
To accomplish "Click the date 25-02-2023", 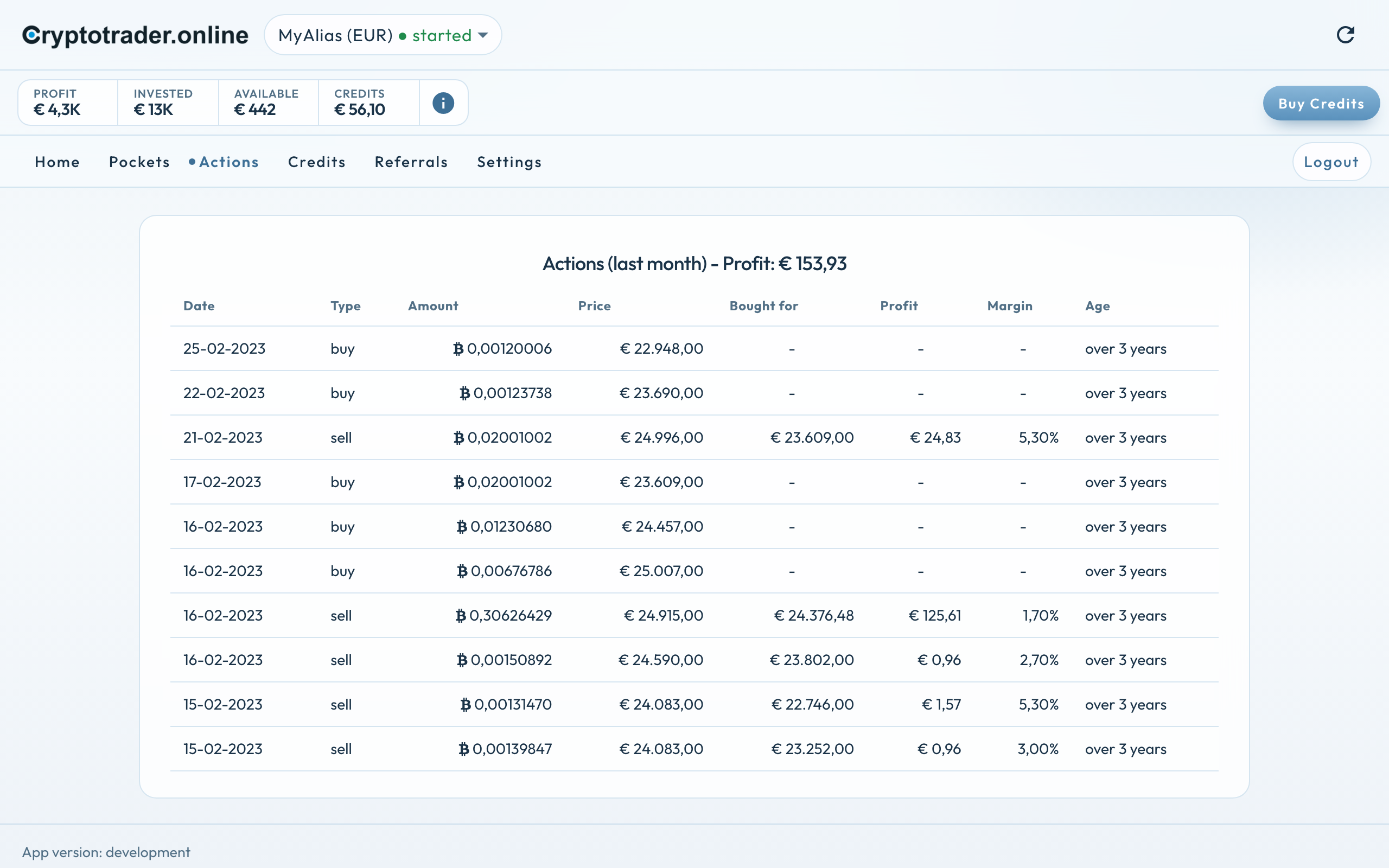I will (225, 348).
